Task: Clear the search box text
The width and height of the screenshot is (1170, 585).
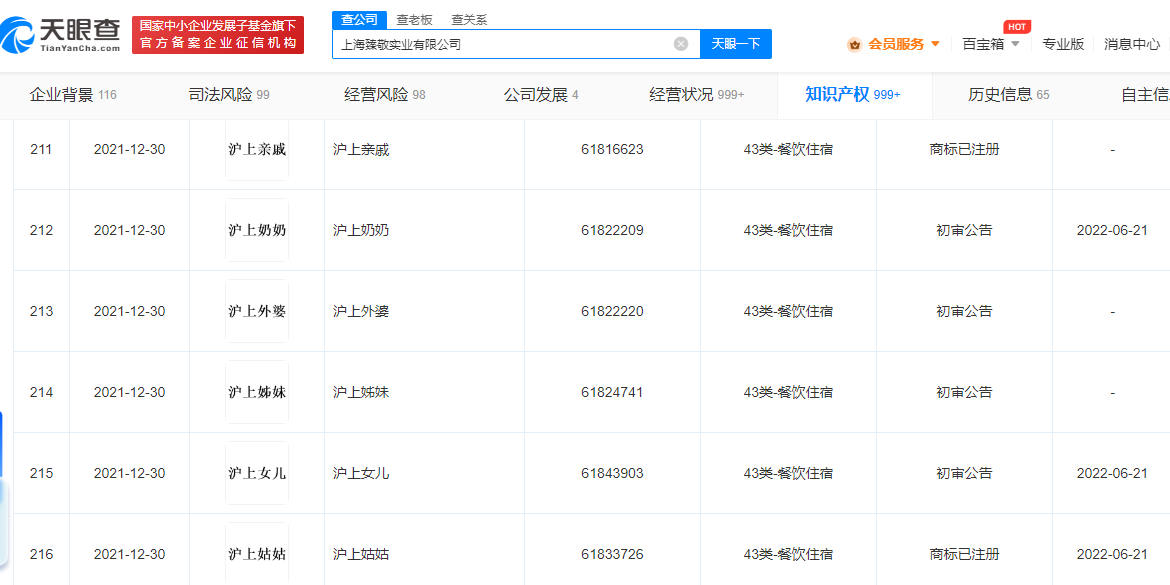Action: tap(681, 44)
